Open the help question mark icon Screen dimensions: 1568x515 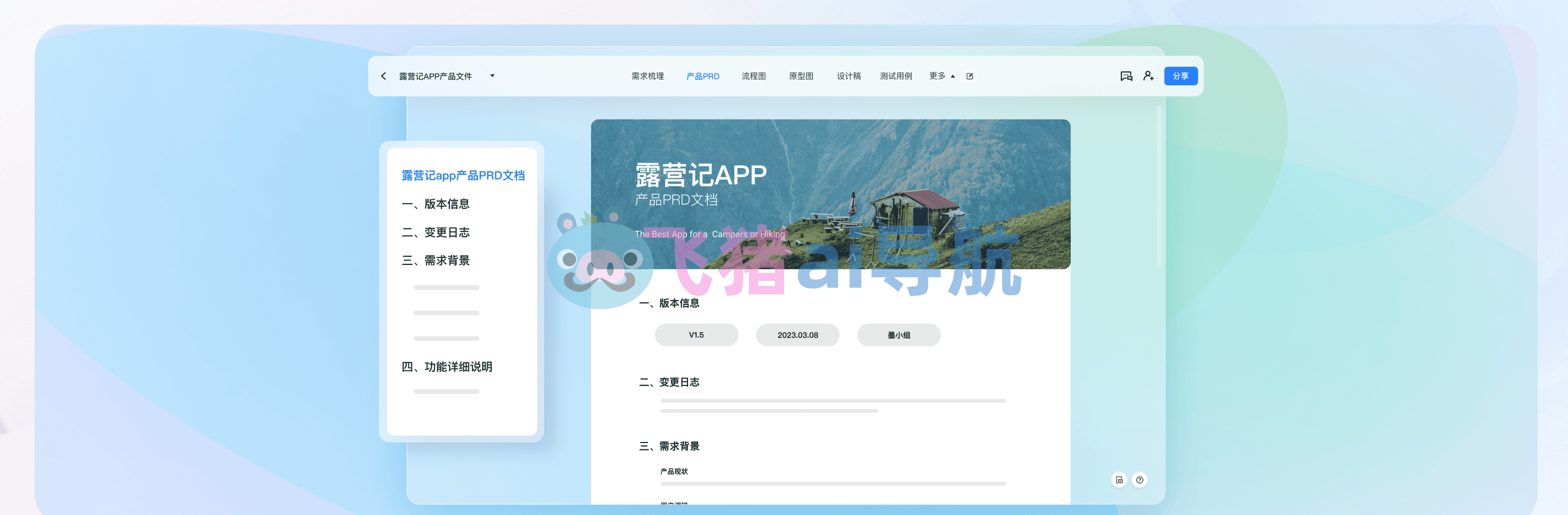[x=1139, y=480]
